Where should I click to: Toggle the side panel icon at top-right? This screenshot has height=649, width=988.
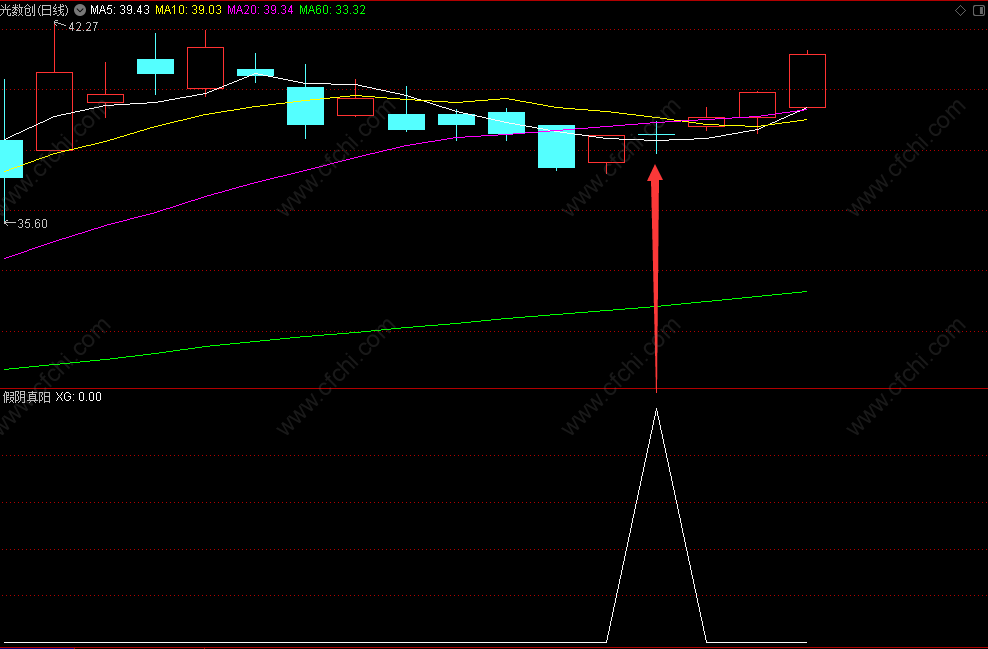pos(979,10)
